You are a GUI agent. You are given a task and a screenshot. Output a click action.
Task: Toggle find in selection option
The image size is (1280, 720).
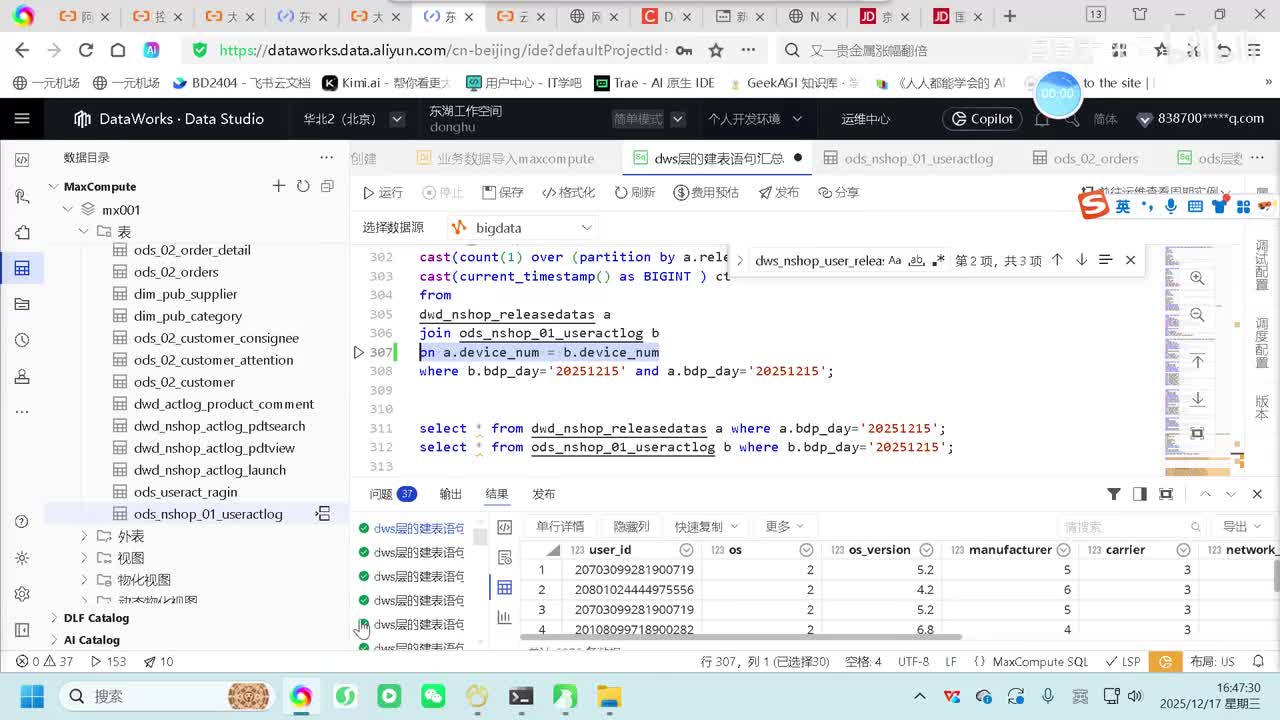pyautogui.click(x=1105, y=260)
